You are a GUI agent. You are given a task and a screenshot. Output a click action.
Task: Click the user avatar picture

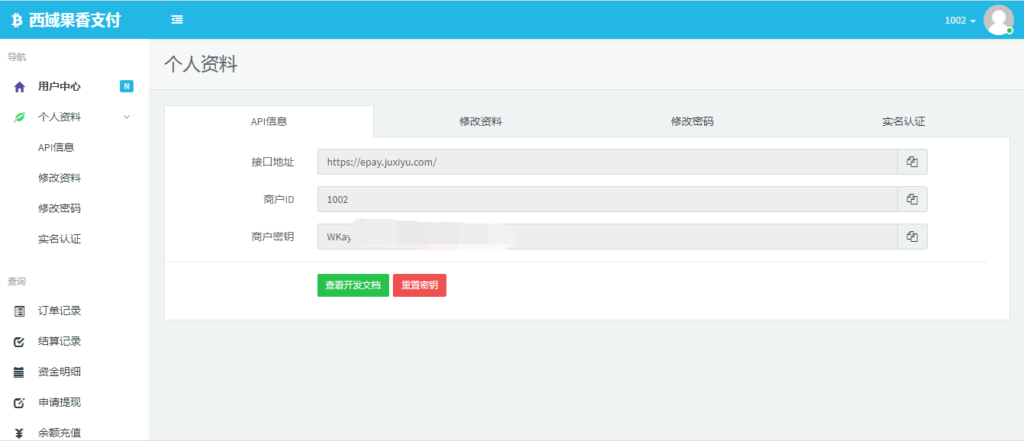pos(998,20)
